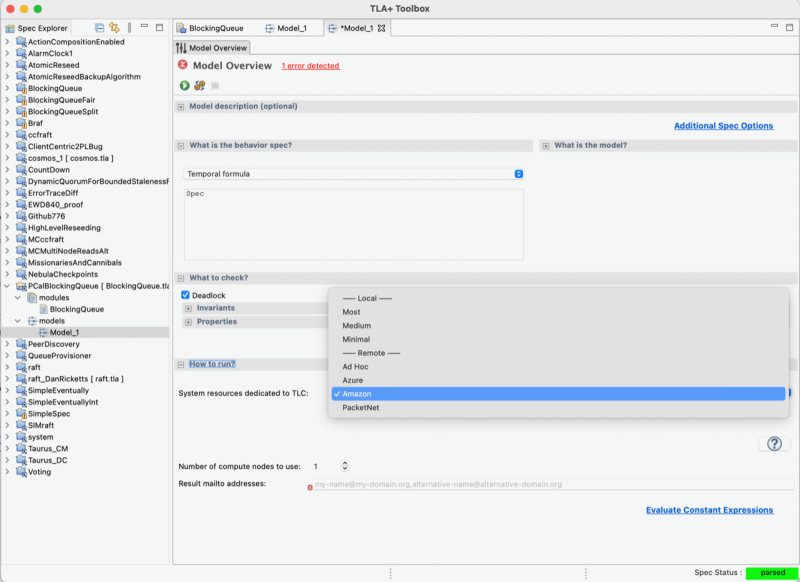Image resolution: width=800 pixels, height=582 pixels.
Task: Select EWD840_proof spec in tree
Action: pos(55,205)
